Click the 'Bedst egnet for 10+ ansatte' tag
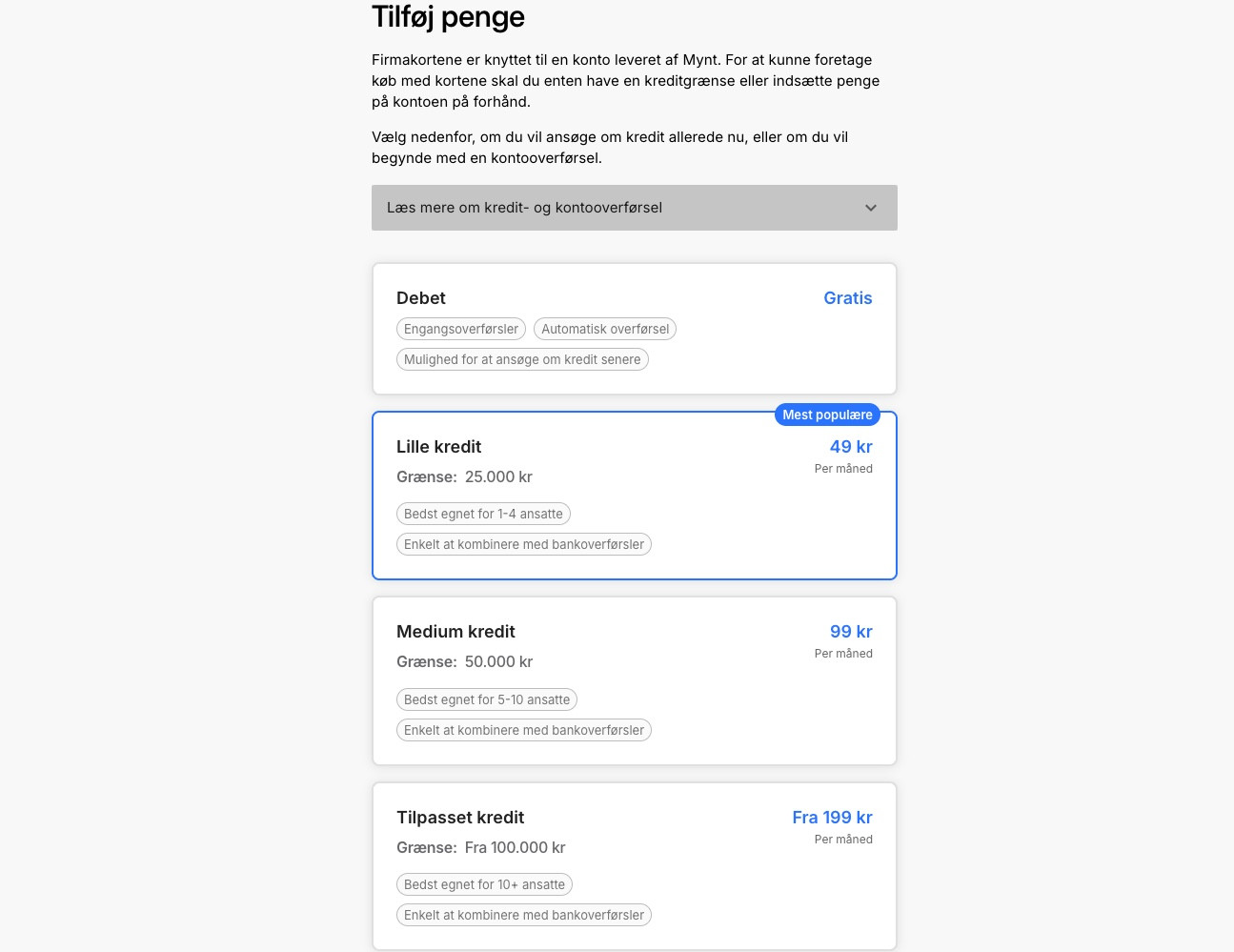The height and width of the screenshot is (952, 1234). pyautogui.click(x=484, y=884)
